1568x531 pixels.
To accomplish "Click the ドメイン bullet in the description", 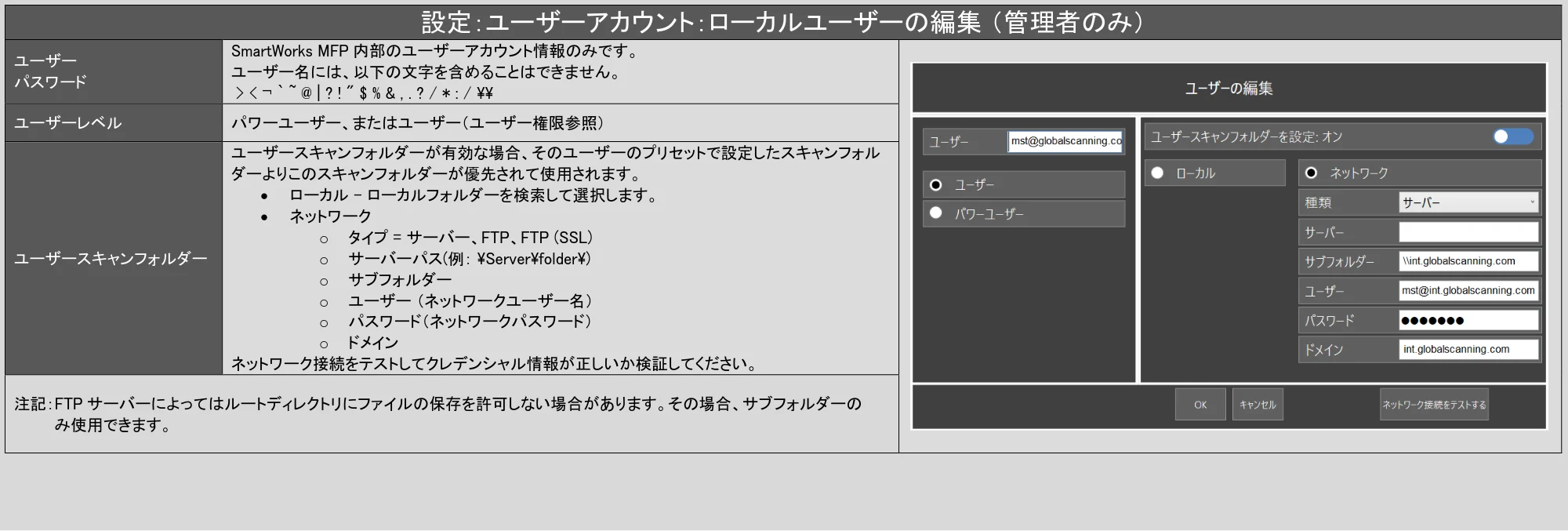I will [x=372, y=343].
